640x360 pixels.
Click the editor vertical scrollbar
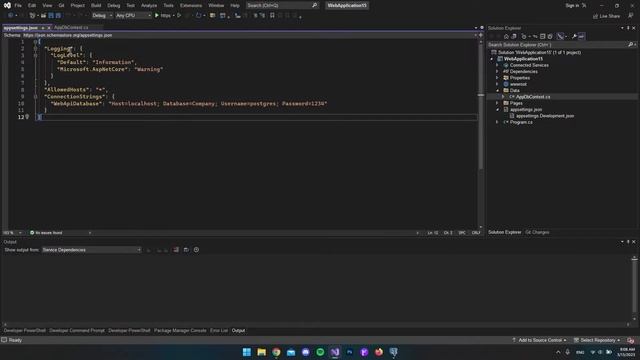[x=480, y=133]
